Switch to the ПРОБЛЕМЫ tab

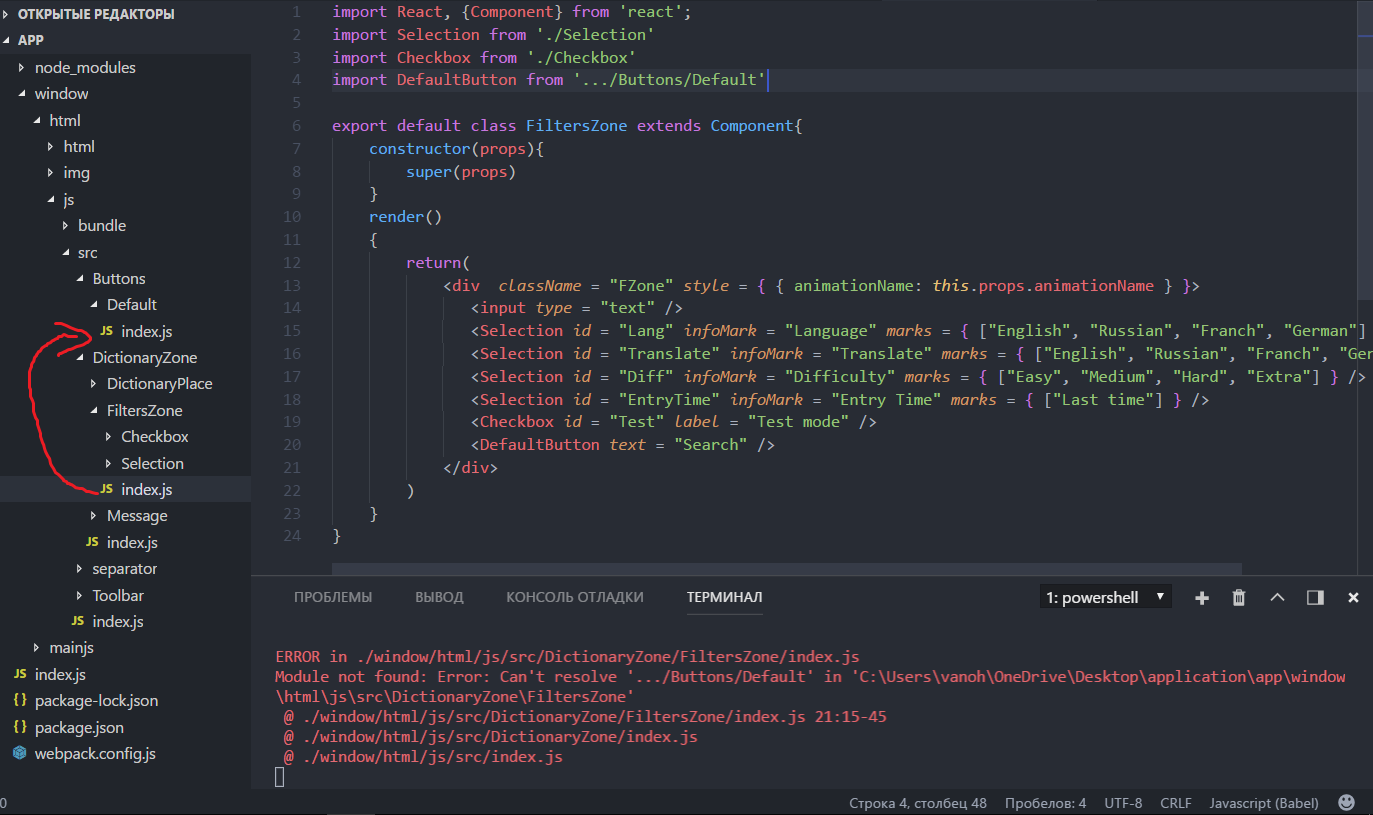[333, 597]
